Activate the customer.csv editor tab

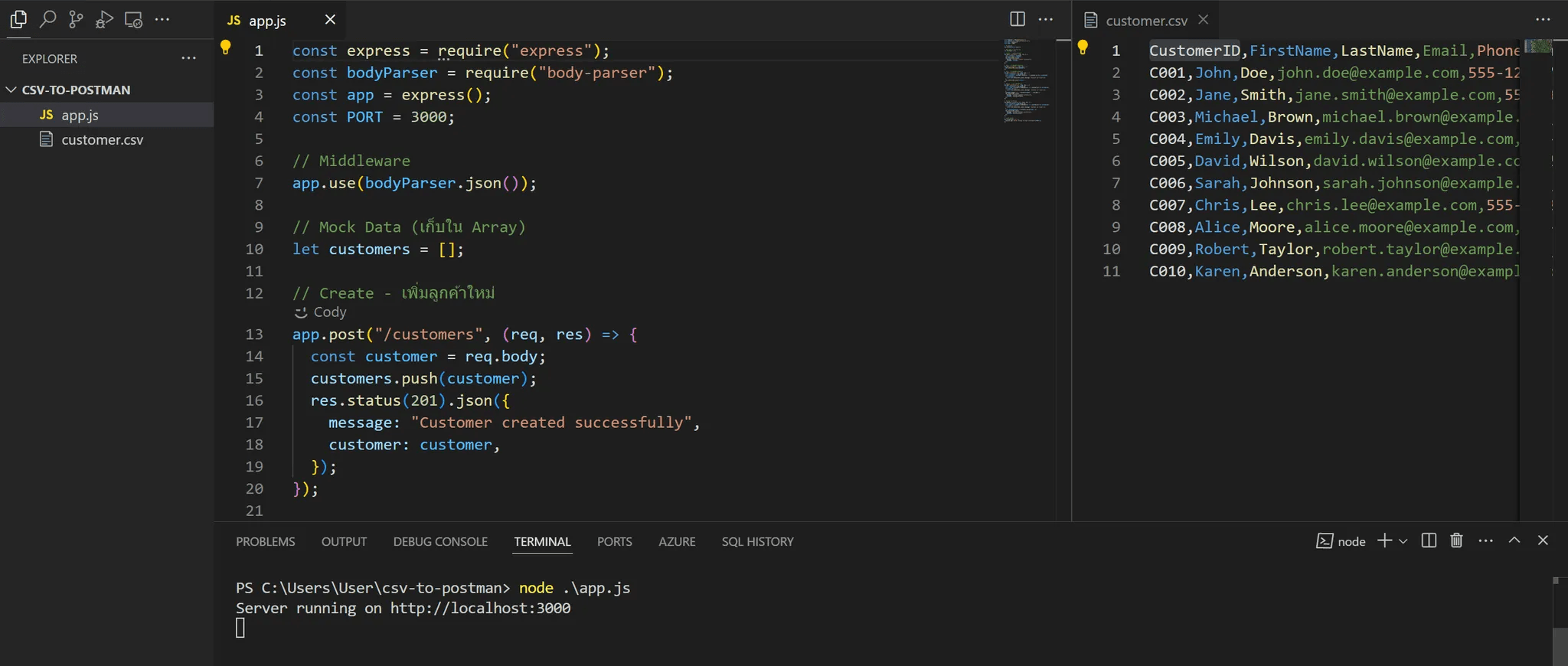[1146, 20]
